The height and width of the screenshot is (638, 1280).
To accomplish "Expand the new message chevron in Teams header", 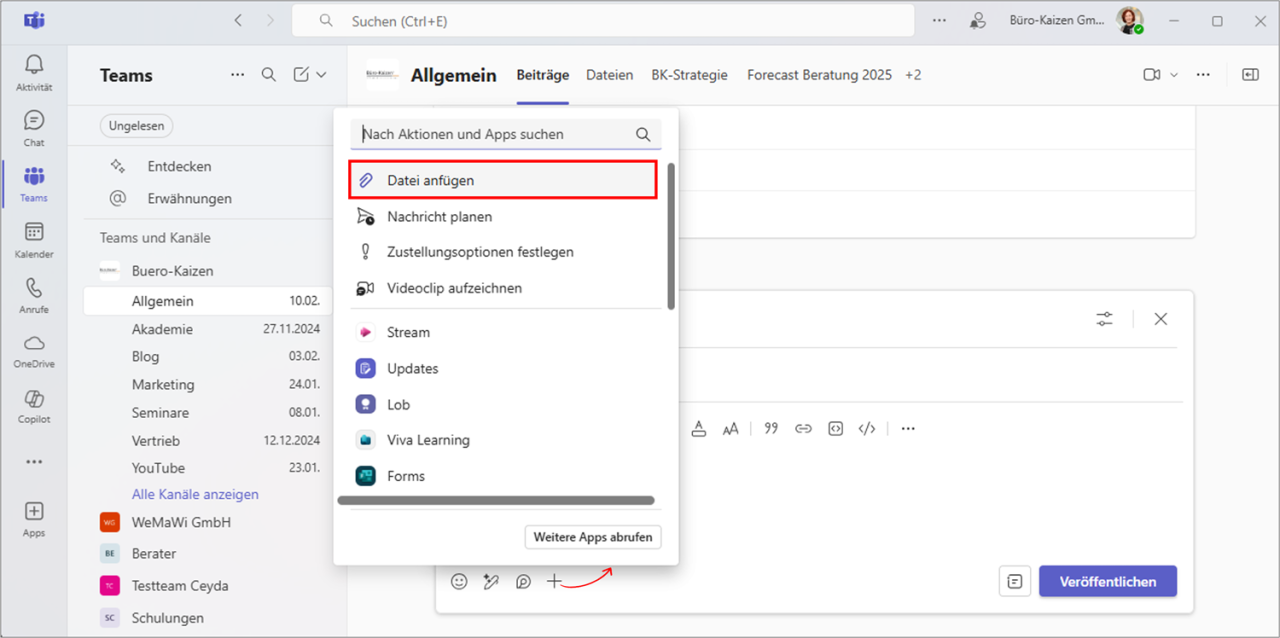I will coord(320,74).
